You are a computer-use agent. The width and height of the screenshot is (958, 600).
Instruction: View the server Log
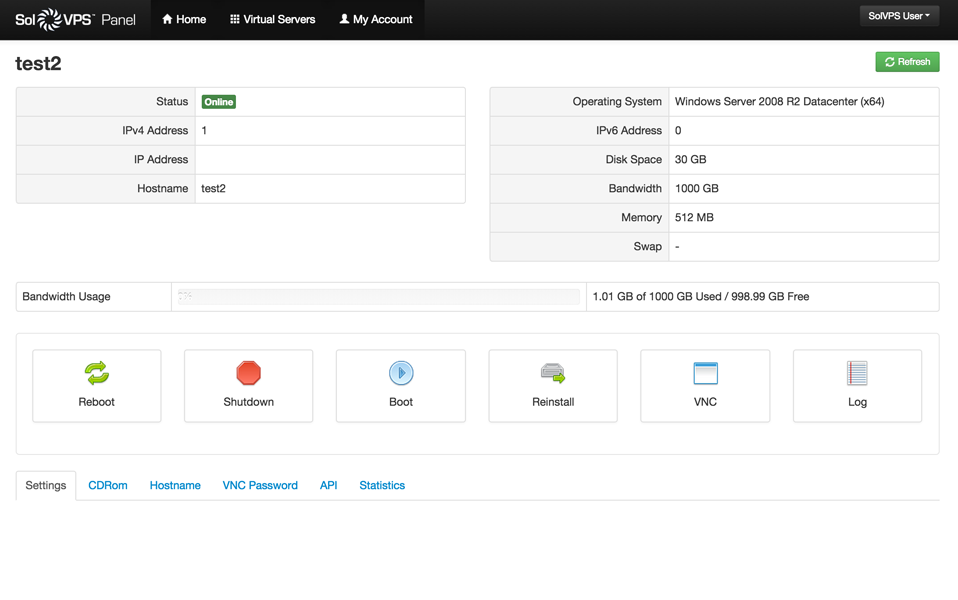[857, 386]
